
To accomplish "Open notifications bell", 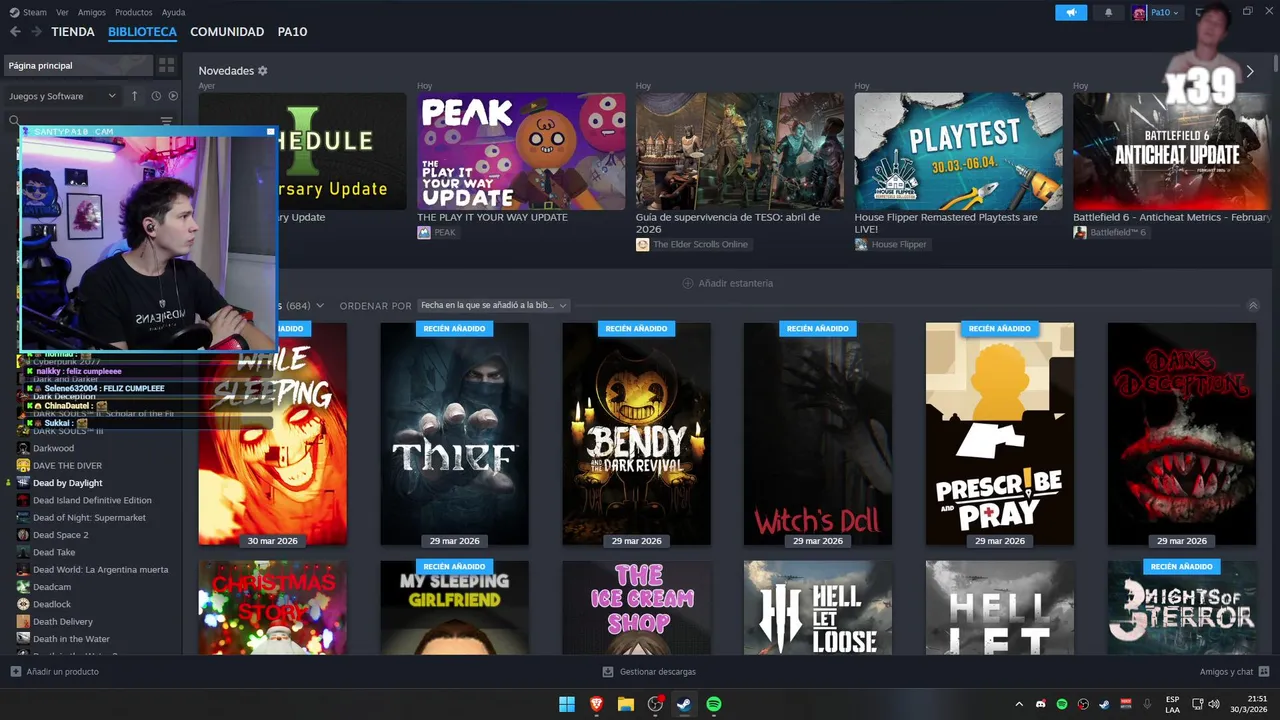I will [1108, 12].
